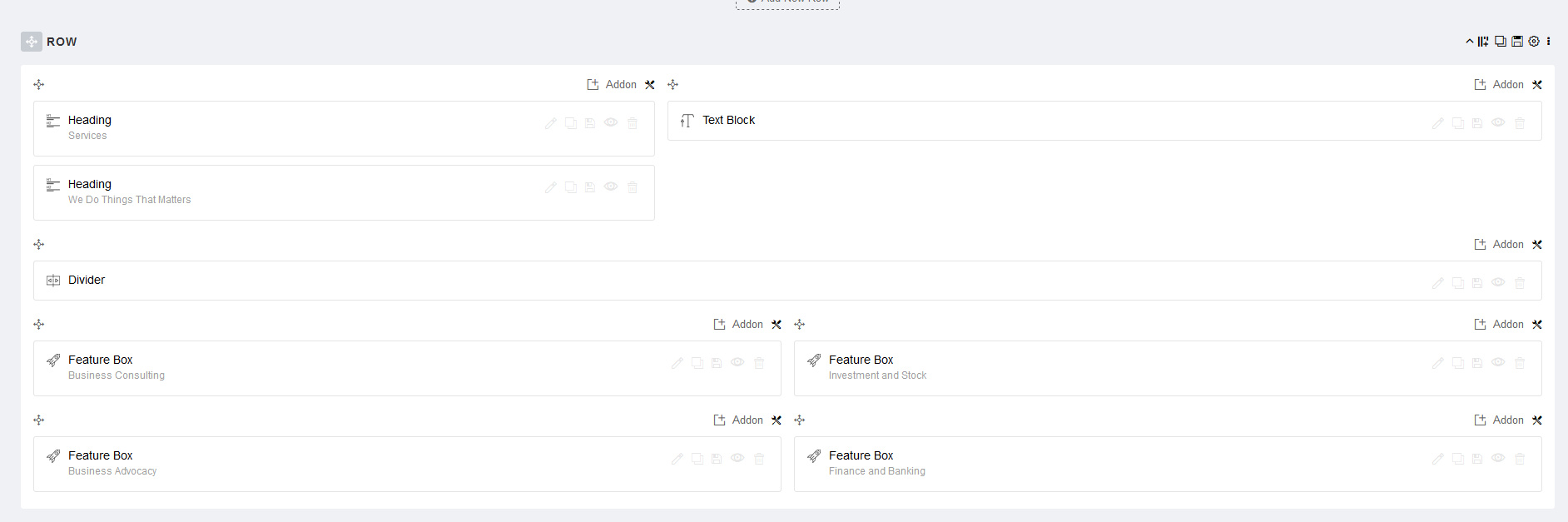
Task: Edit the Services heading with pencil icon
Action: click(550, 123)
